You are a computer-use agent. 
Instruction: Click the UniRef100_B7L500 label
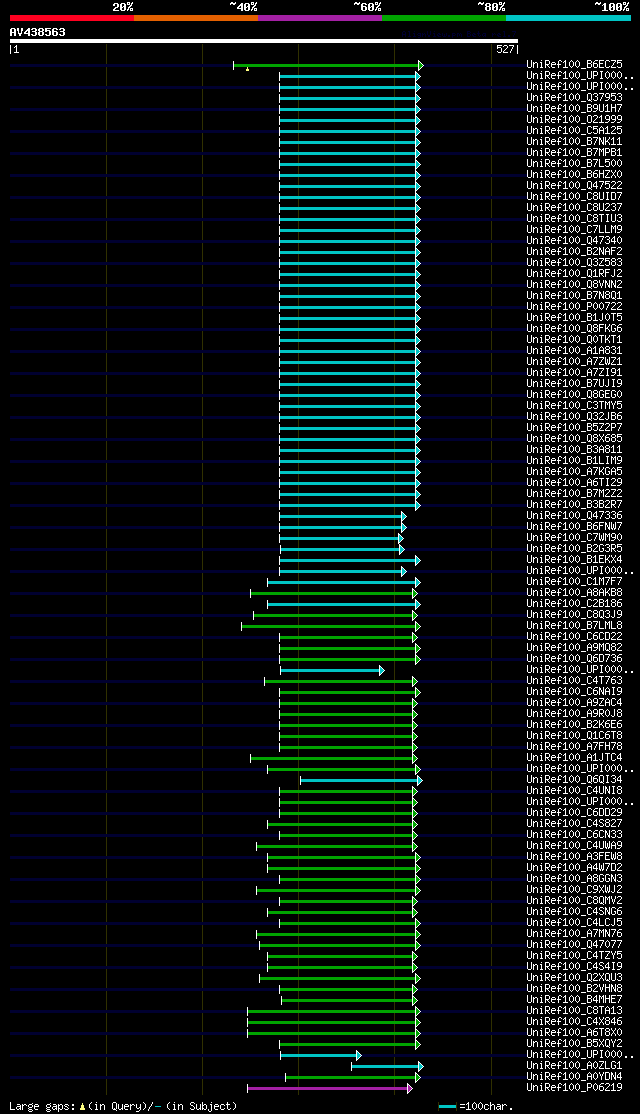575,163
